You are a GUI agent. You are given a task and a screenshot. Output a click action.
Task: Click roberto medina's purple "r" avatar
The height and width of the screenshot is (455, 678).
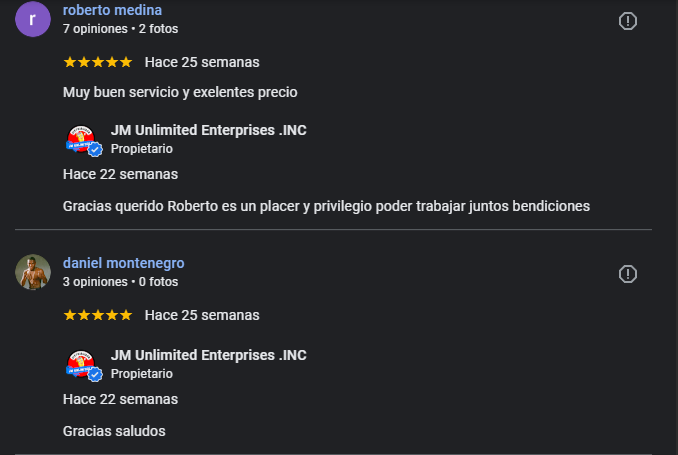point(33,20)
